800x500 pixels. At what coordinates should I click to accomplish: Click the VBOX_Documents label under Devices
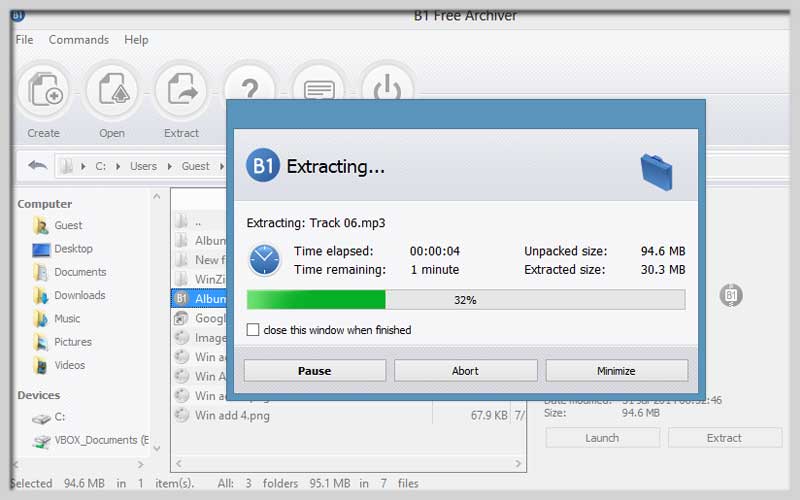pyautogui.click(x=102, y=440)
